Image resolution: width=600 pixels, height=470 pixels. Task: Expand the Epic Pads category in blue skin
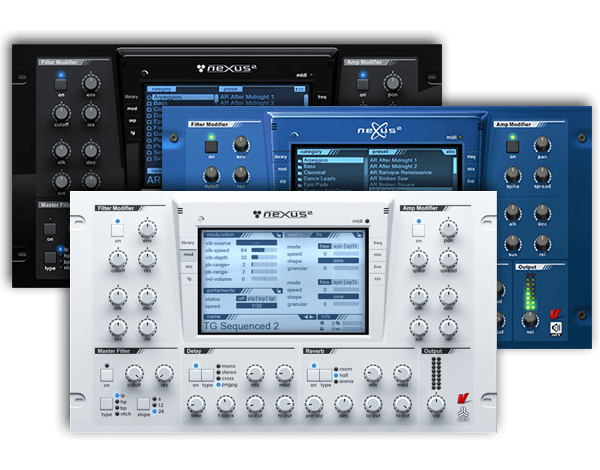pyautogui.click(x=315, y=185)
